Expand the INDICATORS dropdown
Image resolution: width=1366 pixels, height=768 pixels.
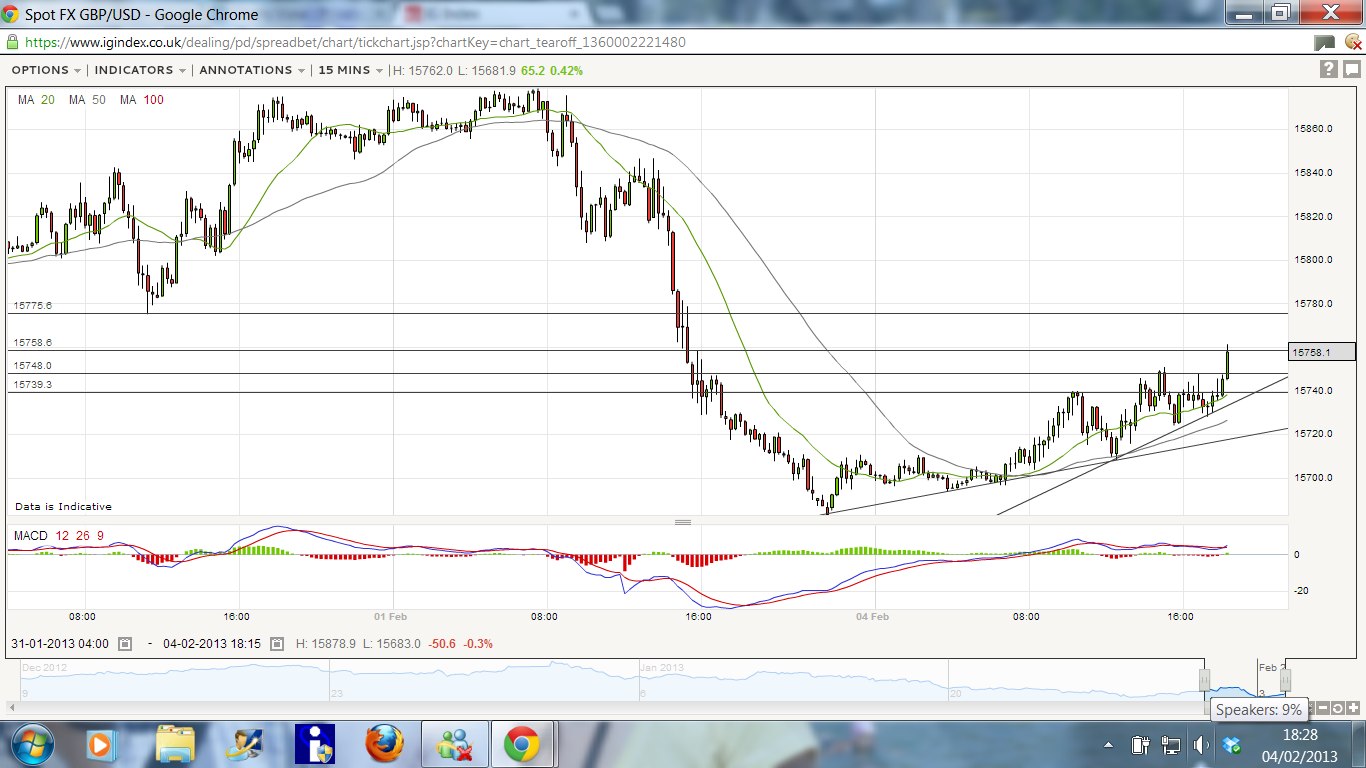[140, 70]
